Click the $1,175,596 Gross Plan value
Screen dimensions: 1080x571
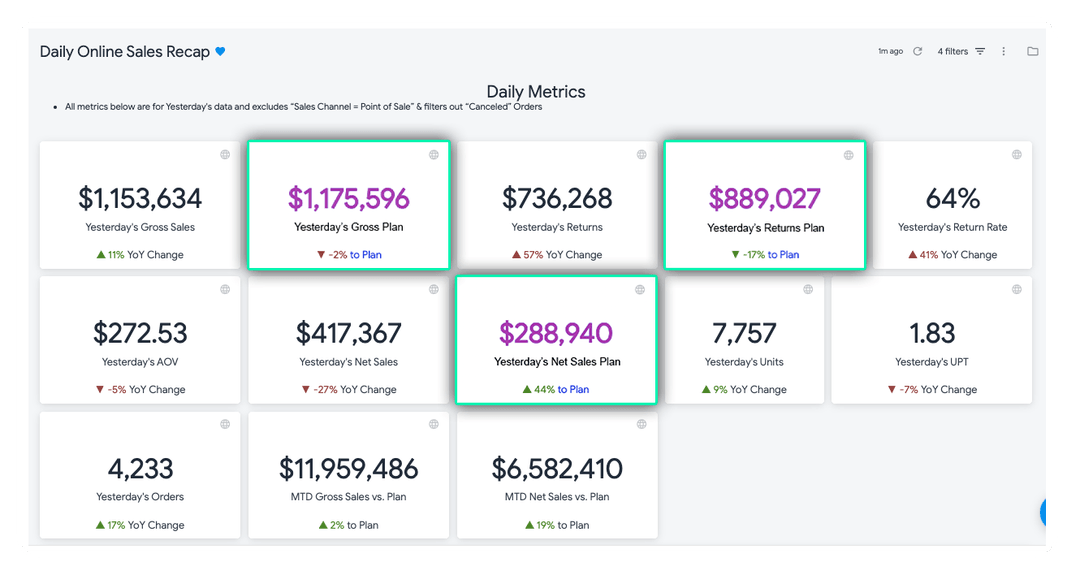(x=349, y=198)
